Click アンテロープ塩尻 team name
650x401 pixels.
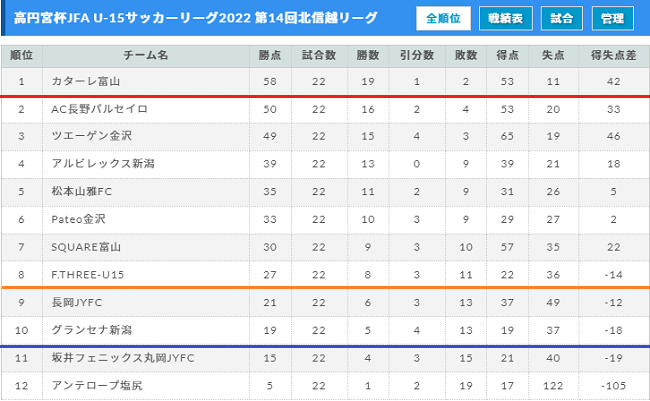97,386
